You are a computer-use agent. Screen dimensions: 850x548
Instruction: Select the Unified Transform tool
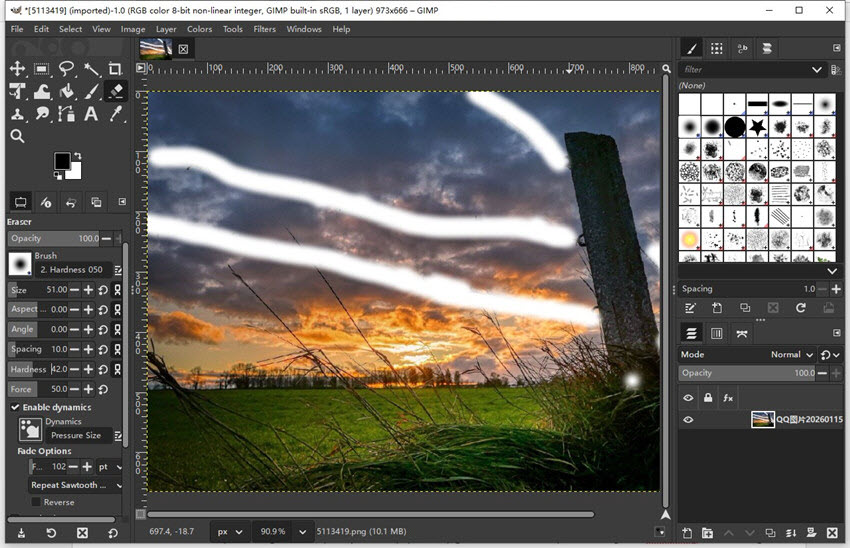[x=17, y=91]
